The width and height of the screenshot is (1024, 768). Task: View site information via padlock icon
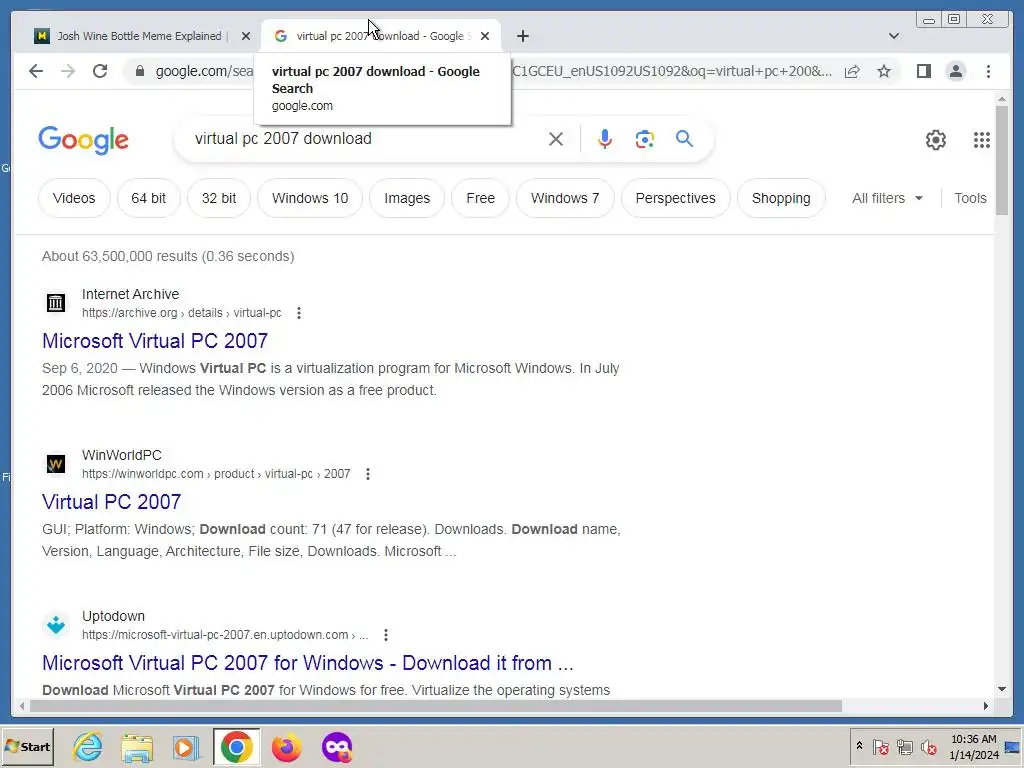point(140,71)
